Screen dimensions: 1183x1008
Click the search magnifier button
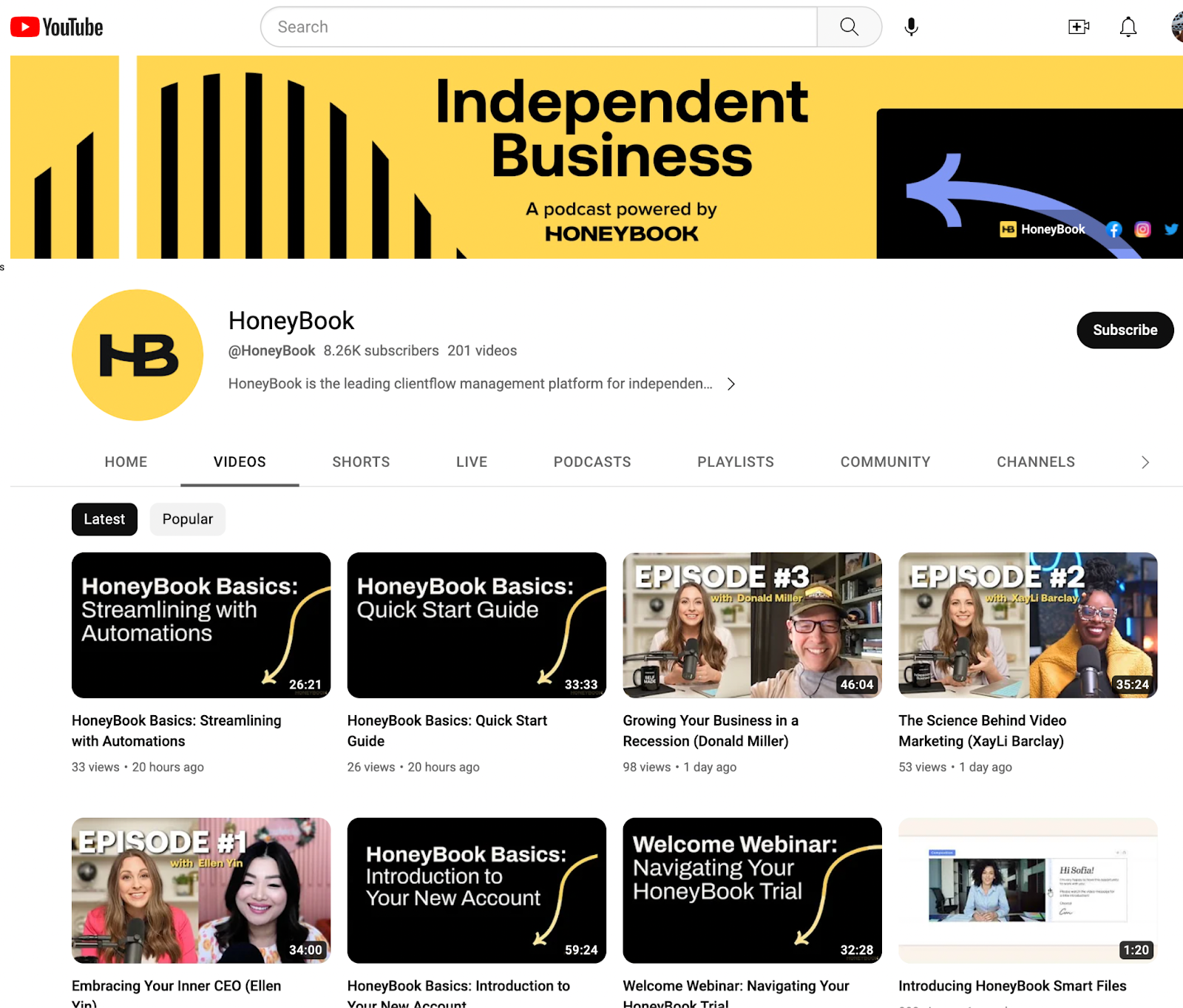(850, 27)
